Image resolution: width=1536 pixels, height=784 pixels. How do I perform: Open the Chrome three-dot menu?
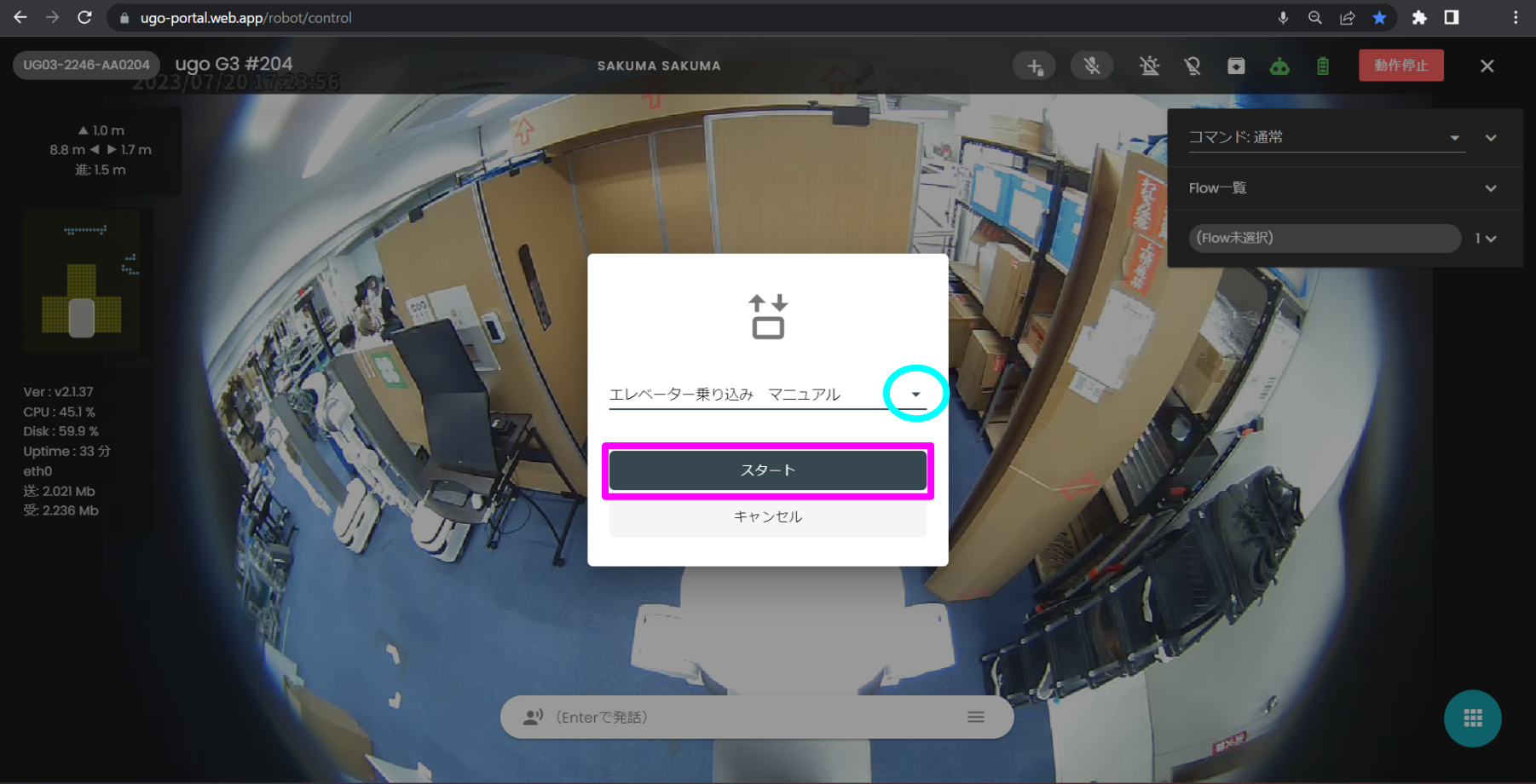(x=1516, y=17)
